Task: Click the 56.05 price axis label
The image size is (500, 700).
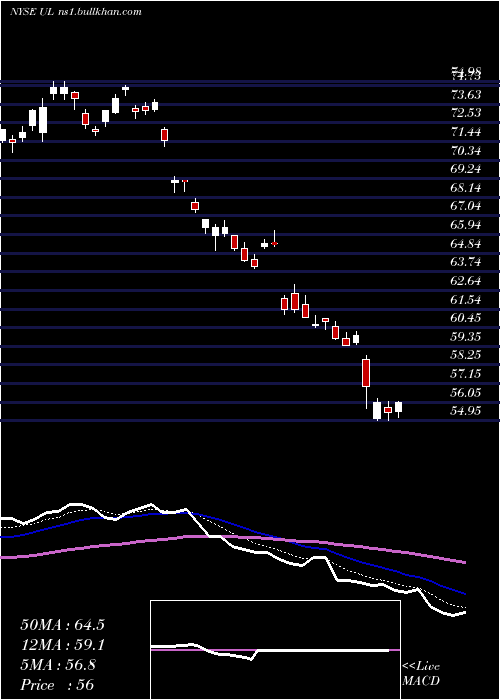Action: click(466, 392)
